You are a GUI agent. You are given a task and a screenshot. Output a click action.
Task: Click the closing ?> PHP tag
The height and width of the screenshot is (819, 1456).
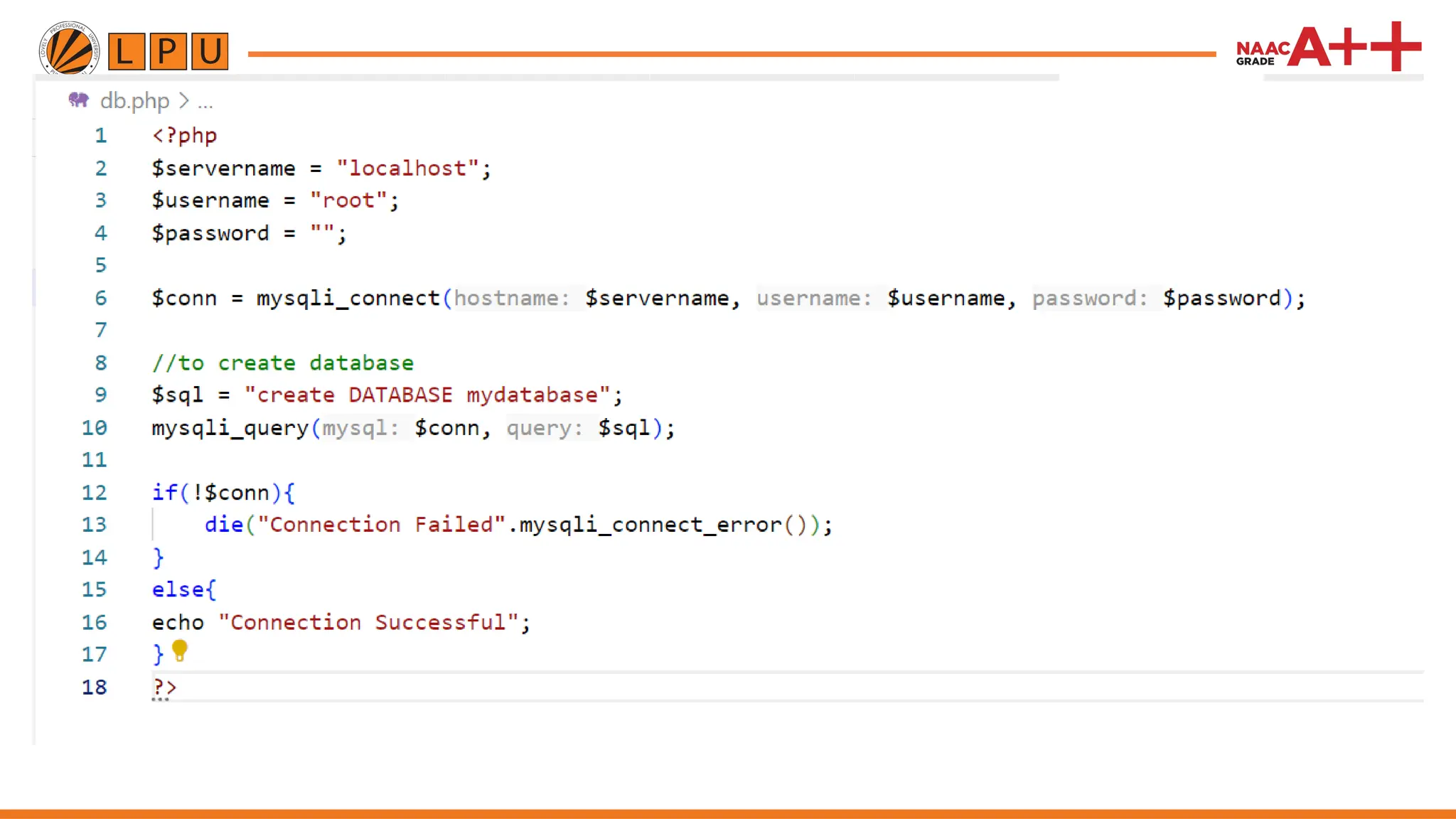164,687
